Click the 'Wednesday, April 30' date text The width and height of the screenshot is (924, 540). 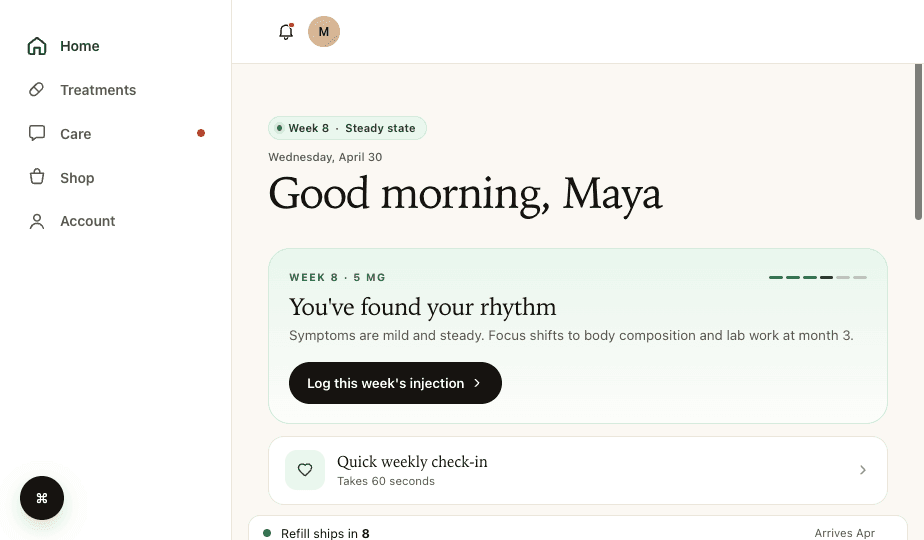pos(325,157)
